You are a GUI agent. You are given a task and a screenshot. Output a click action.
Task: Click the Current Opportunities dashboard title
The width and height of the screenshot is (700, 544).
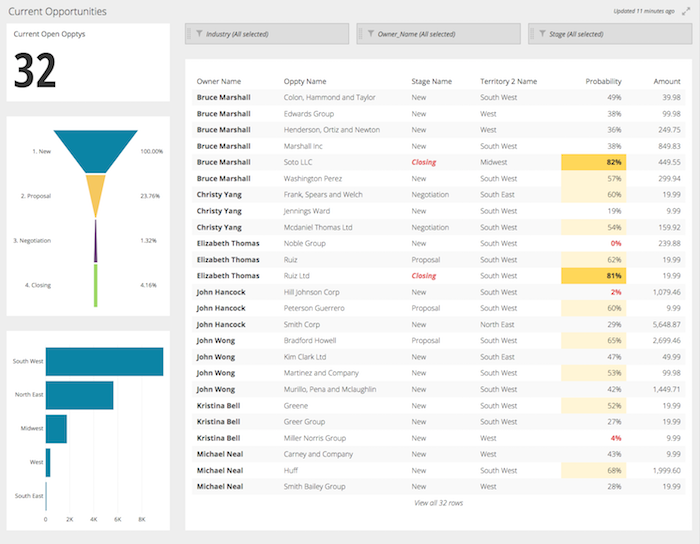(57, 12)
